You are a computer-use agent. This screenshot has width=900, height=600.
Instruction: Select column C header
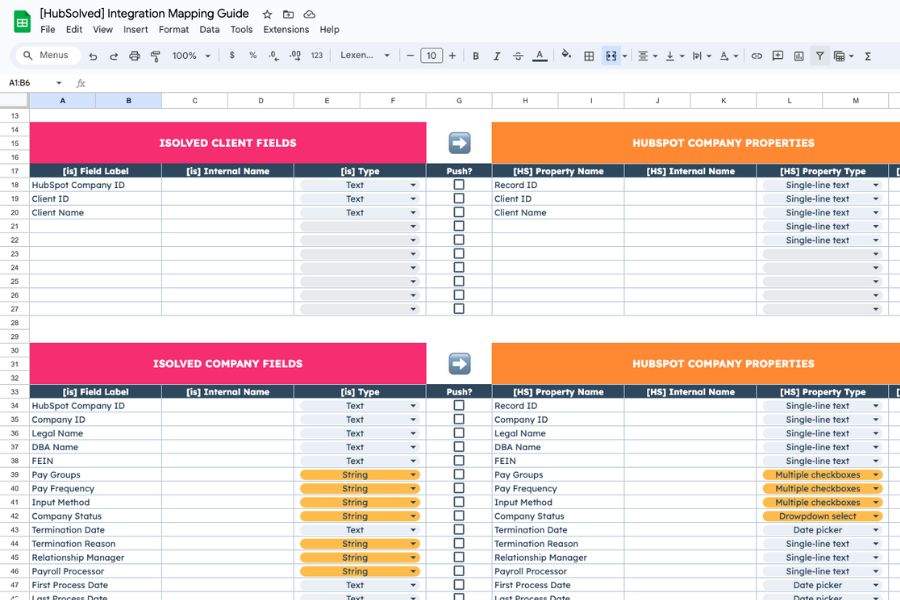click(x=195, y=100)
